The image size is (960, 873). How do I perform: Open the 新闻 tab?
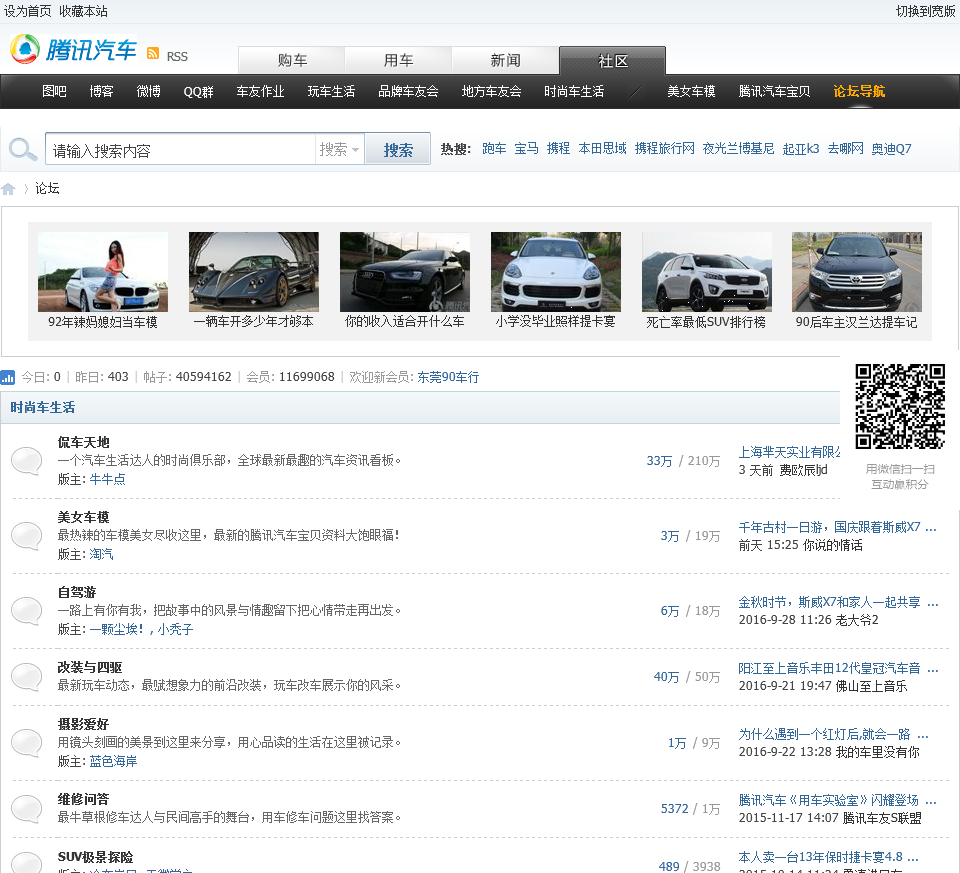pyautogui.click(x=505, y=61)
